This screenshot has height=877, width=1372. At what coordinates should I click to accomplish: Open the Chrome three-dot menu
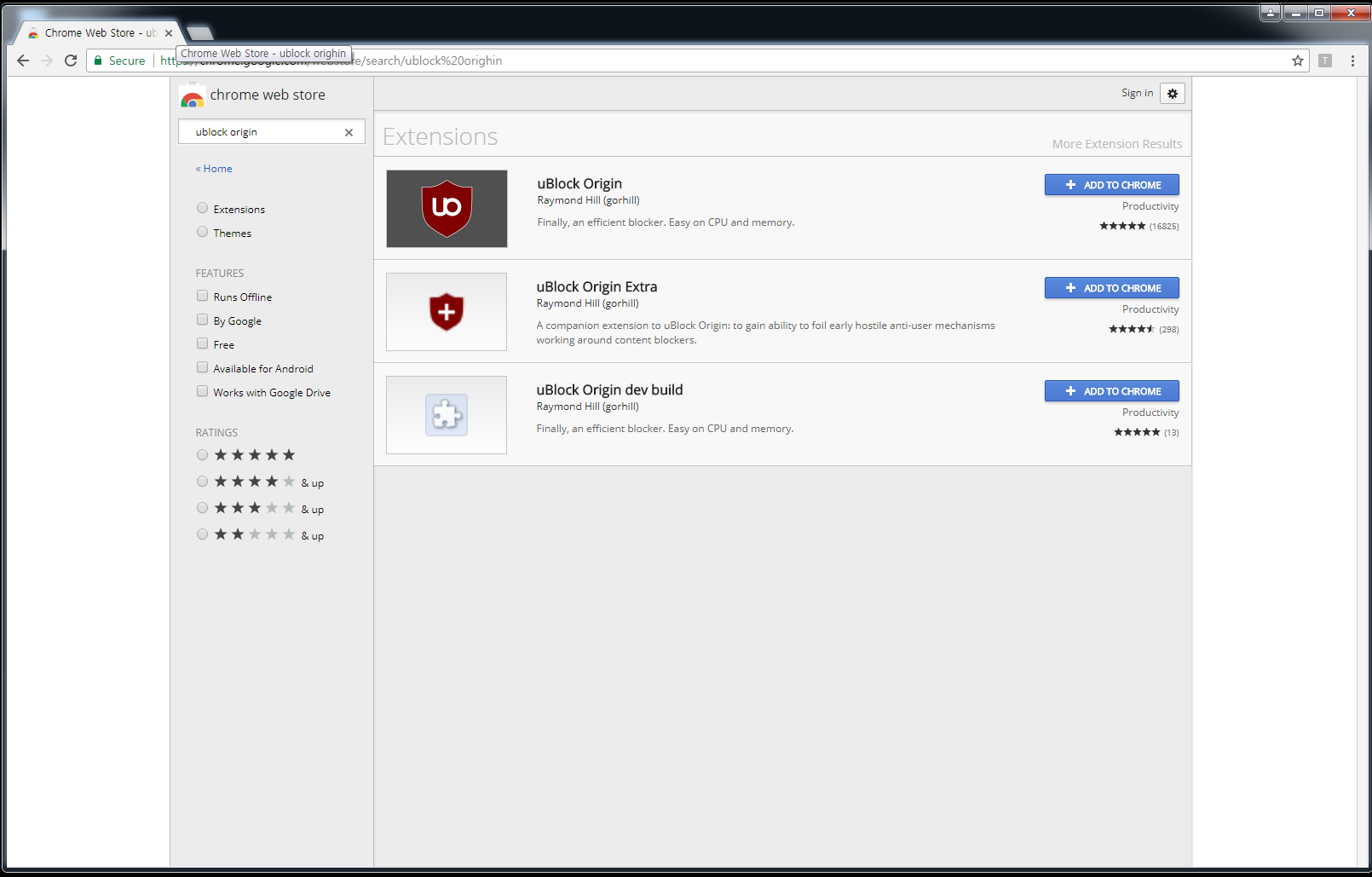[1352, 61]
